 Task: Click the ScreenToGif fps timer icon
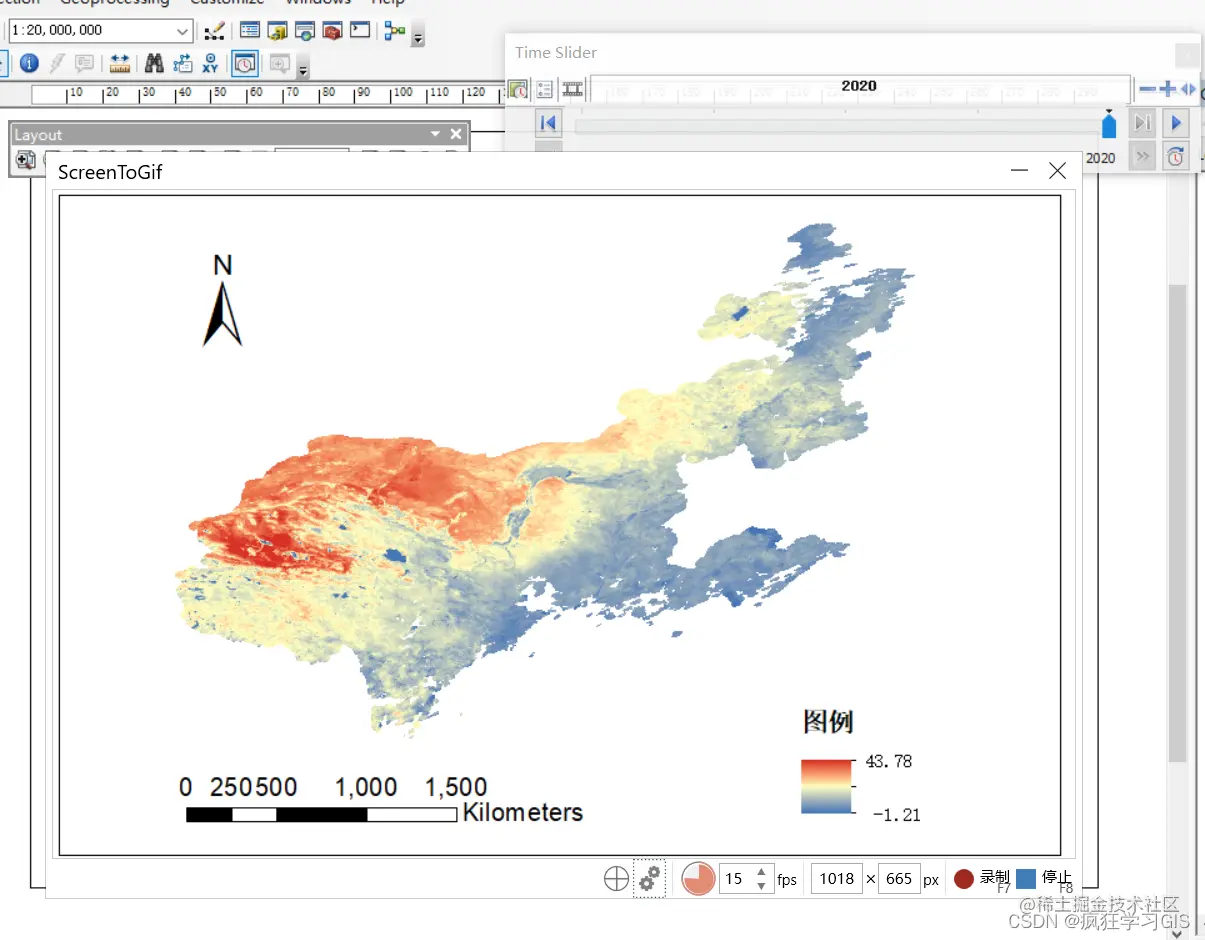coord(698,879)
